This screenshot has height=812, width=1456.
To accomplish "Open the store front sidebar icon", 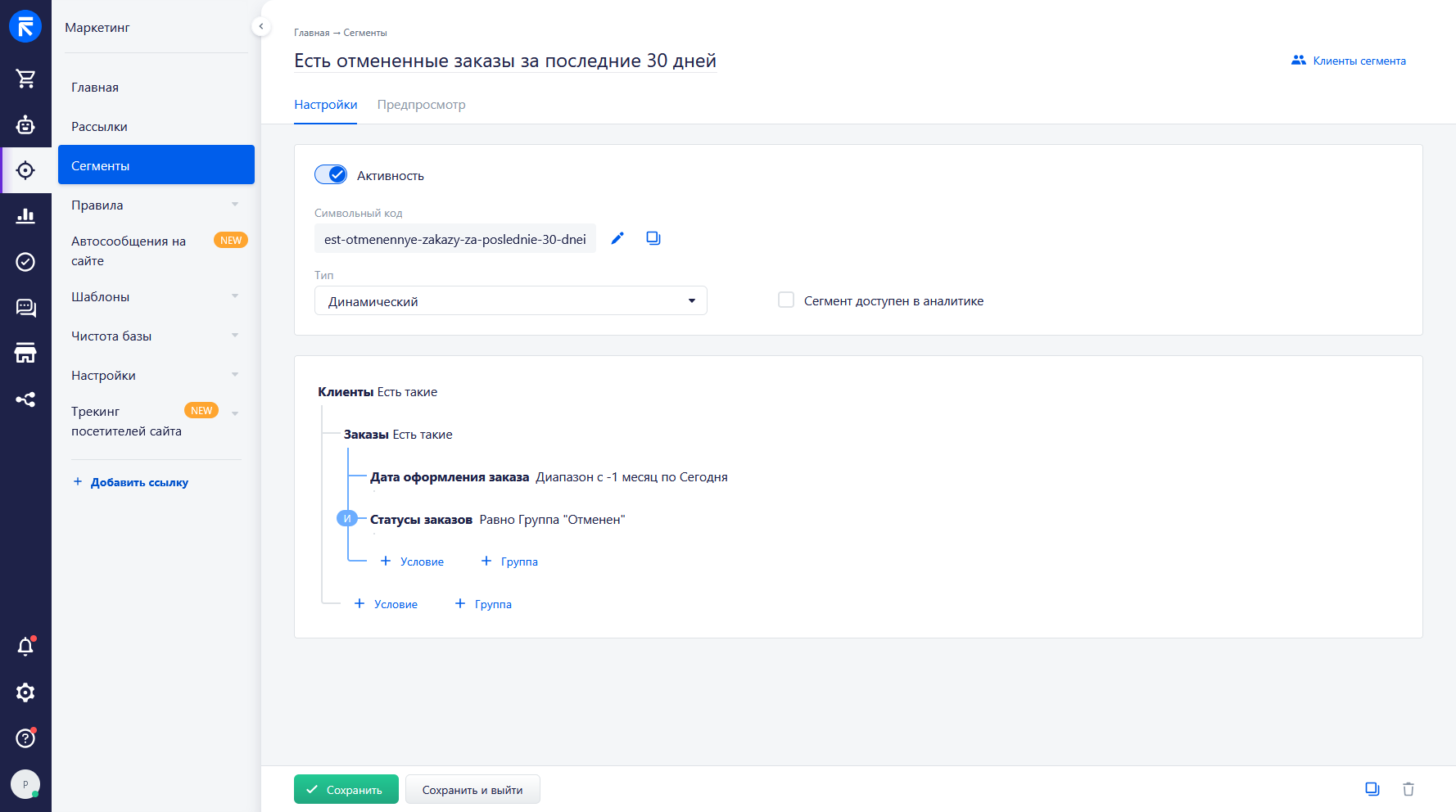I will 25,354.
